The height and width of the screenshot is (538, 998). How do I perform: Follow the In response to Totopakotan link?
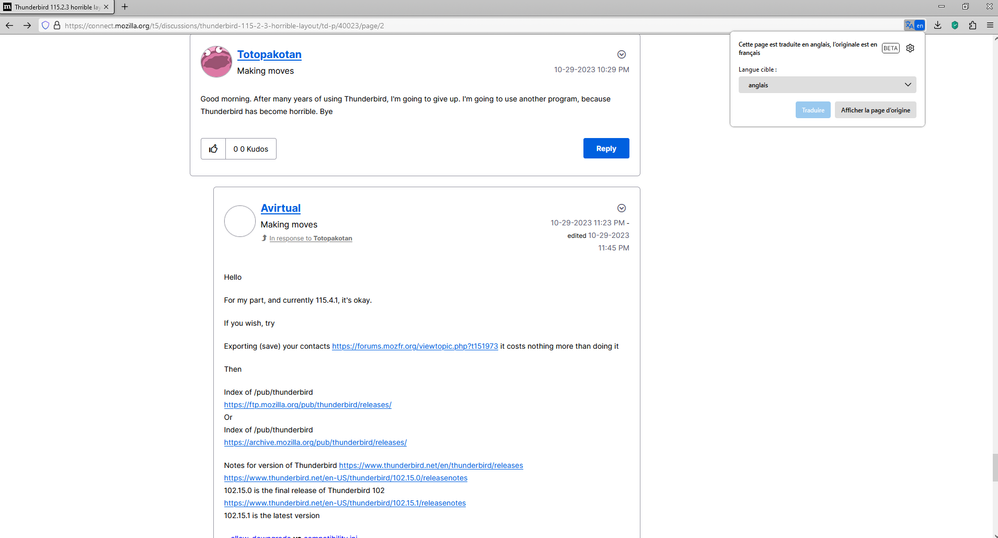[311, 238]
